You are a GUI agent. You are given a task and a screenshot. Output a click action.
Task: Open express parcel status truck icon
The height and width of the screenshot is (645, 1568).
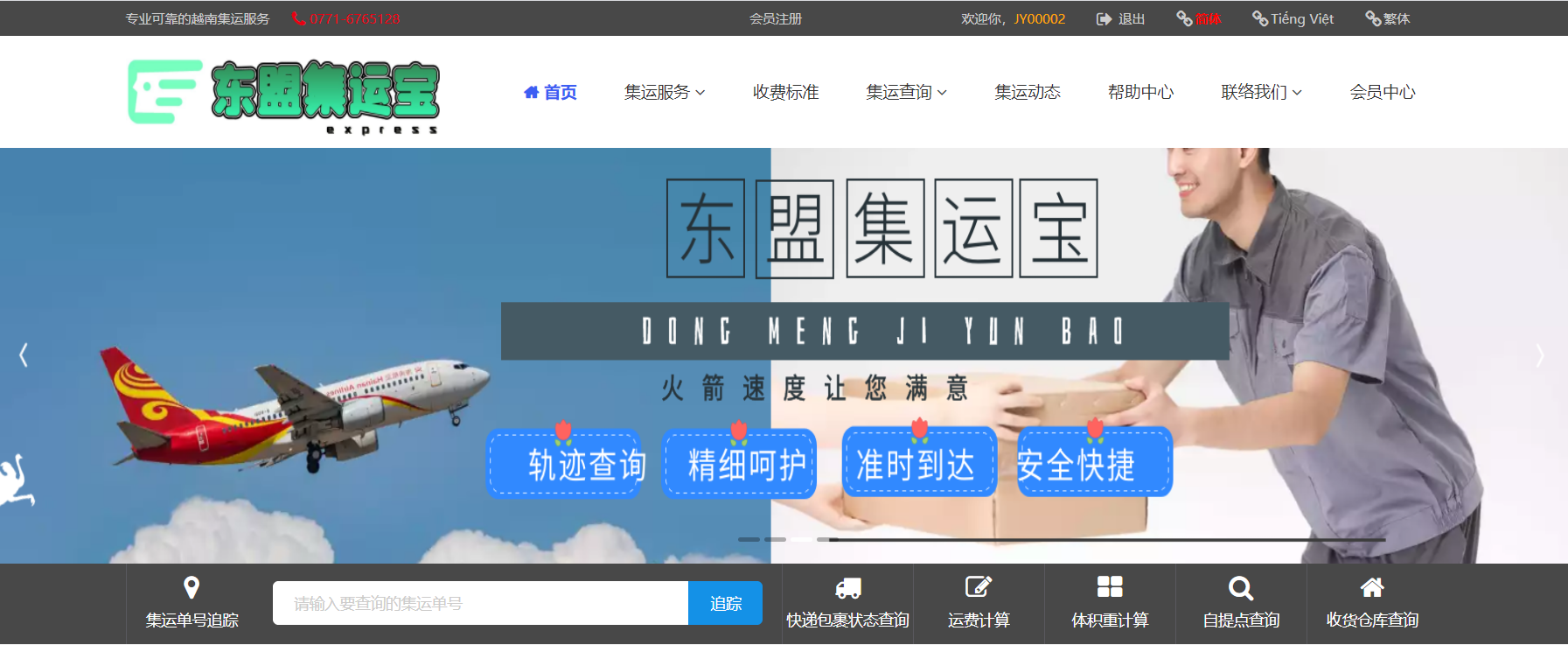[x=847, y=587]
